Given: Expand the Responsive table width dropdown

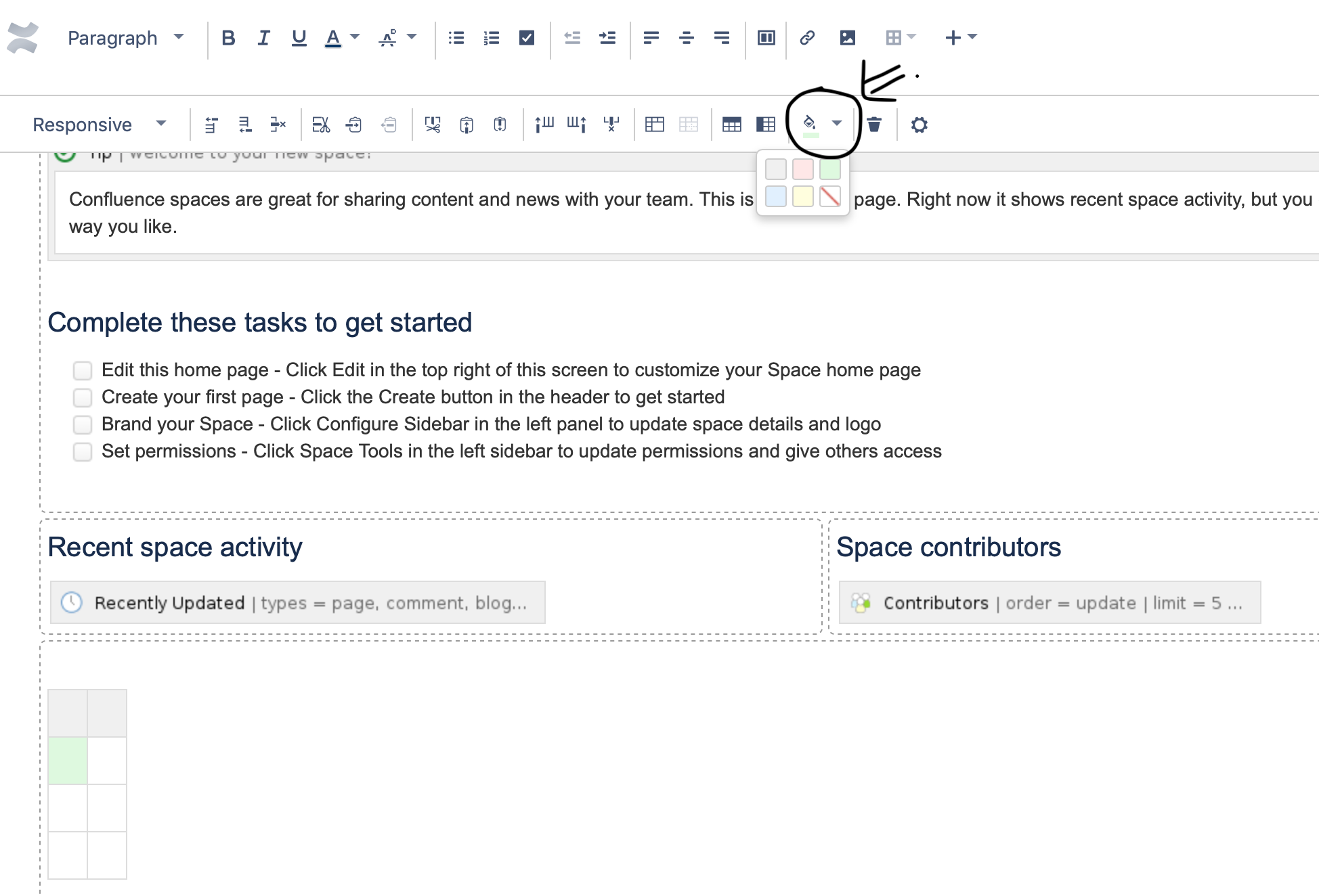Looking at the screenshot, I should 99,125.
